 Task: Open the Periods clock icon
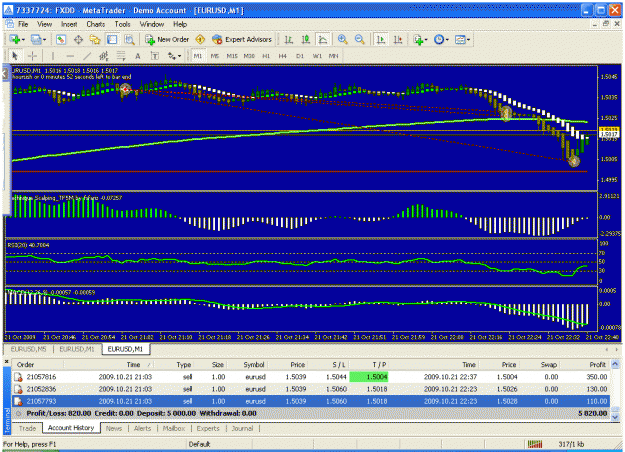pos(439,39)
